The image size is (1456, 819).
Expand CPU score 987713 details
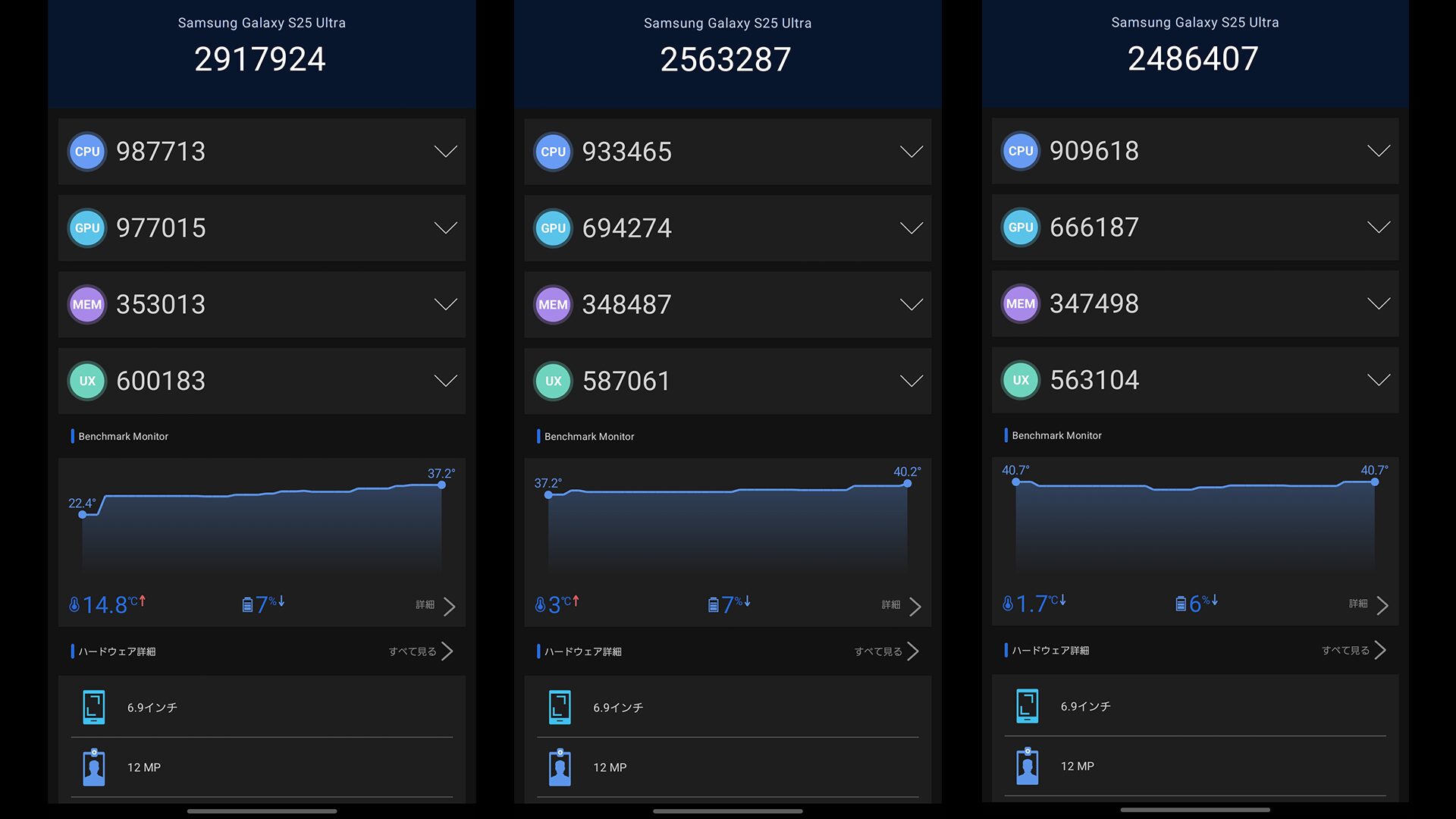pos(445,152)
